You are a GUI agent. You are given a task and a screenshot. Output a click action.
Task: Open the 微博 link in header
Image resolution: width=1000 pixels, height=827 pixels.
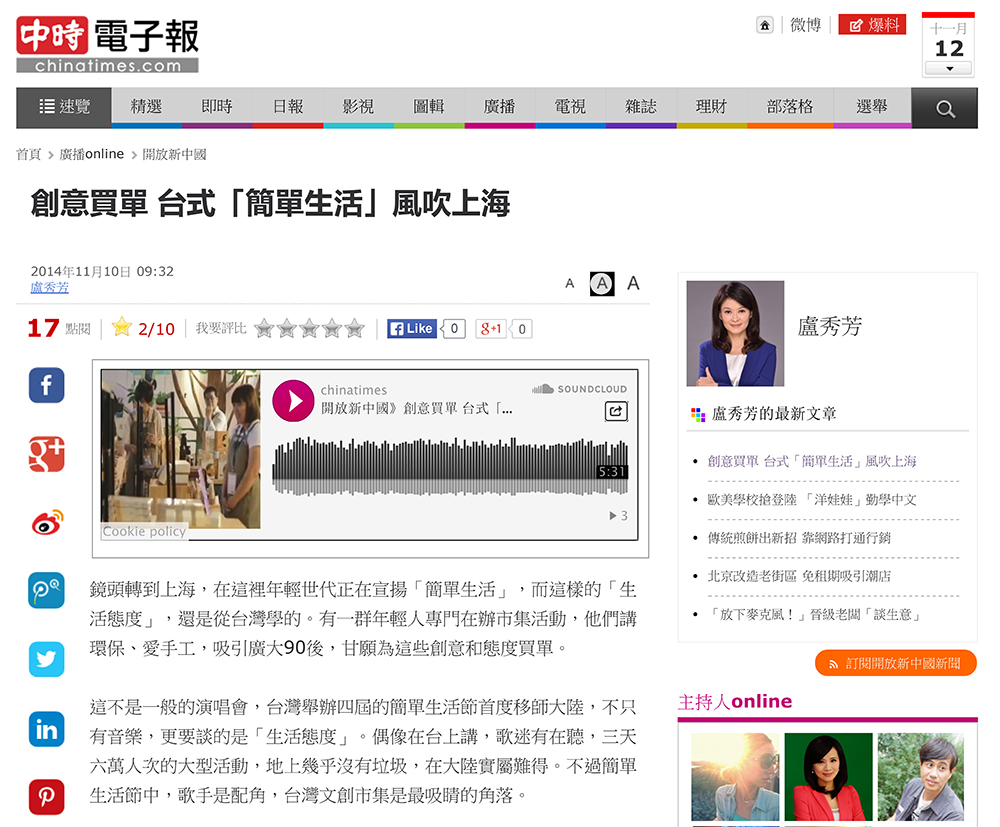(805, 25)
